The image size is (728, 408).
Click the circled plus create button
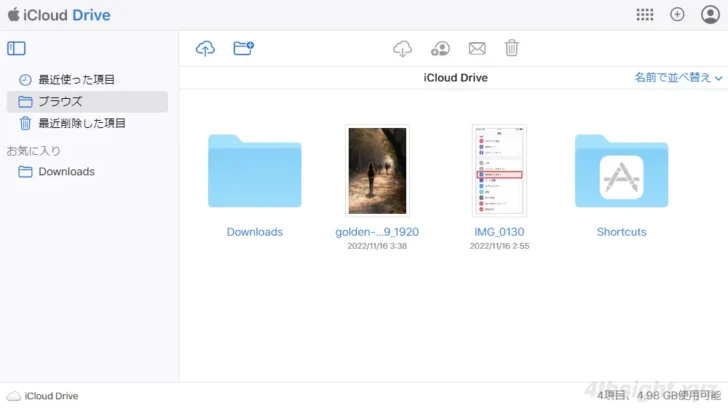(677, 14)
